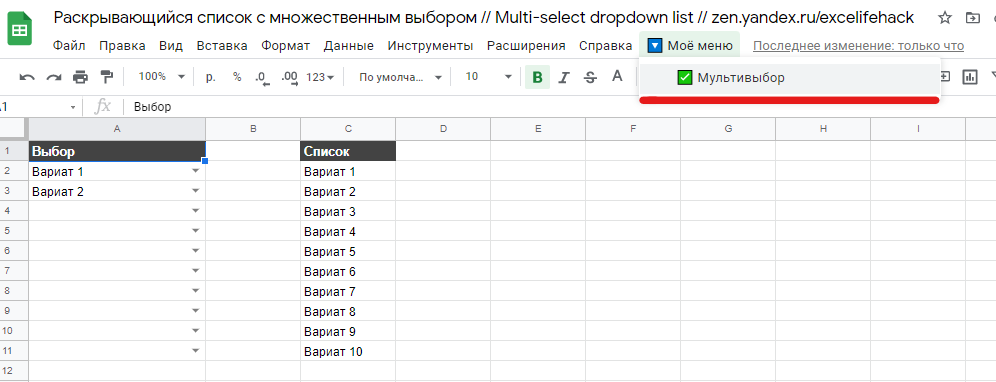Open dropdown arrow in row 6 of column A

coord(195,251)
